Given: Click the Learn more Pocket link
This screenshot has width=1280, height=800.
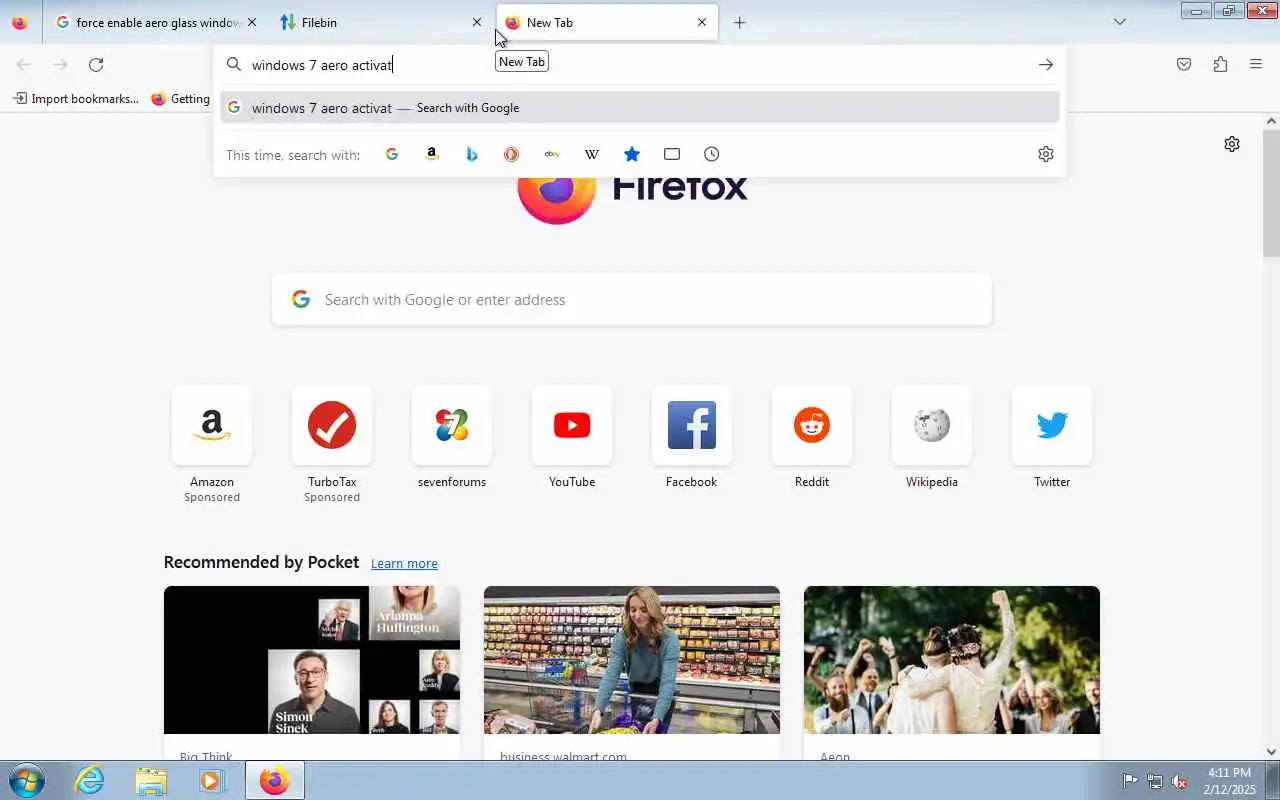Looking at the screenshot, I should (x=404, y=564).
